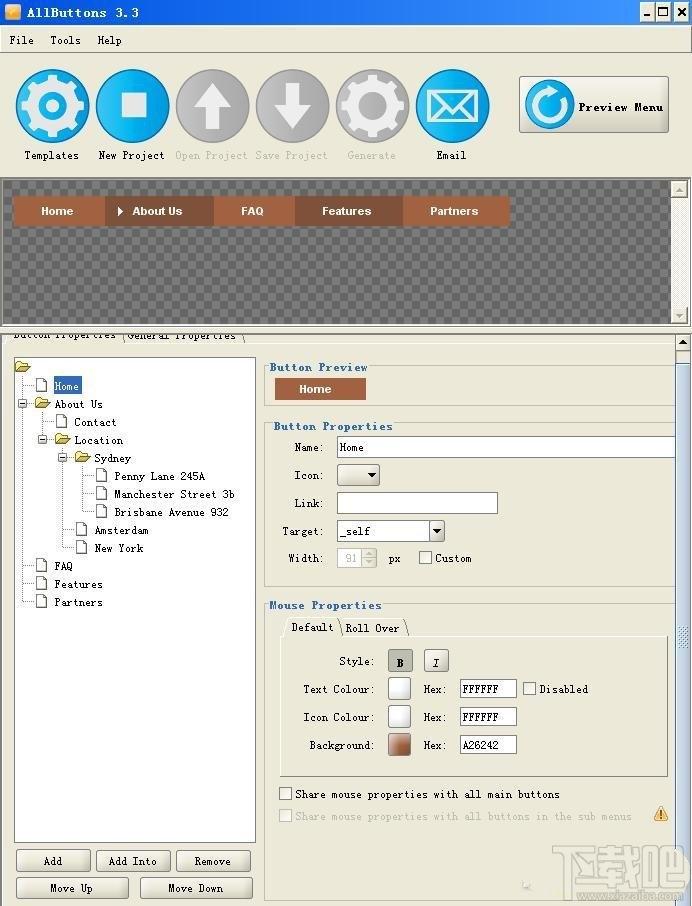The image size is (692, 906).
Task: Click the FAQ button in menu preview
Action: pyautogui.click(x=254, y=211)
